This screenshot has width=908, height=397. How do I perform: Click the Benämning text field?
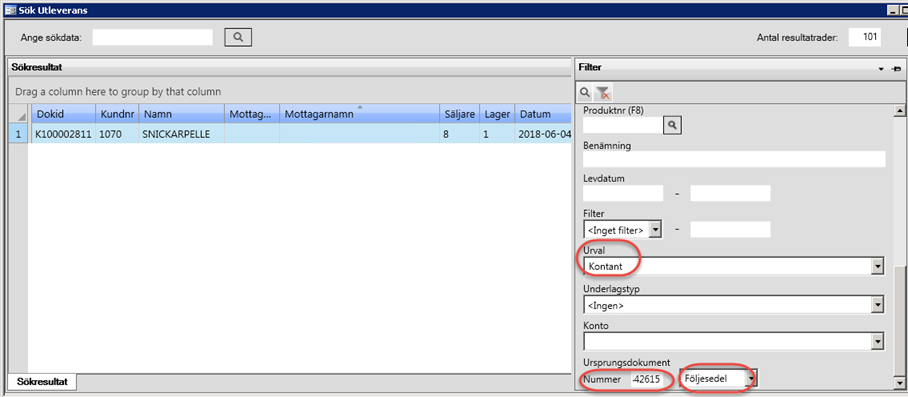[x=734, y=159]
